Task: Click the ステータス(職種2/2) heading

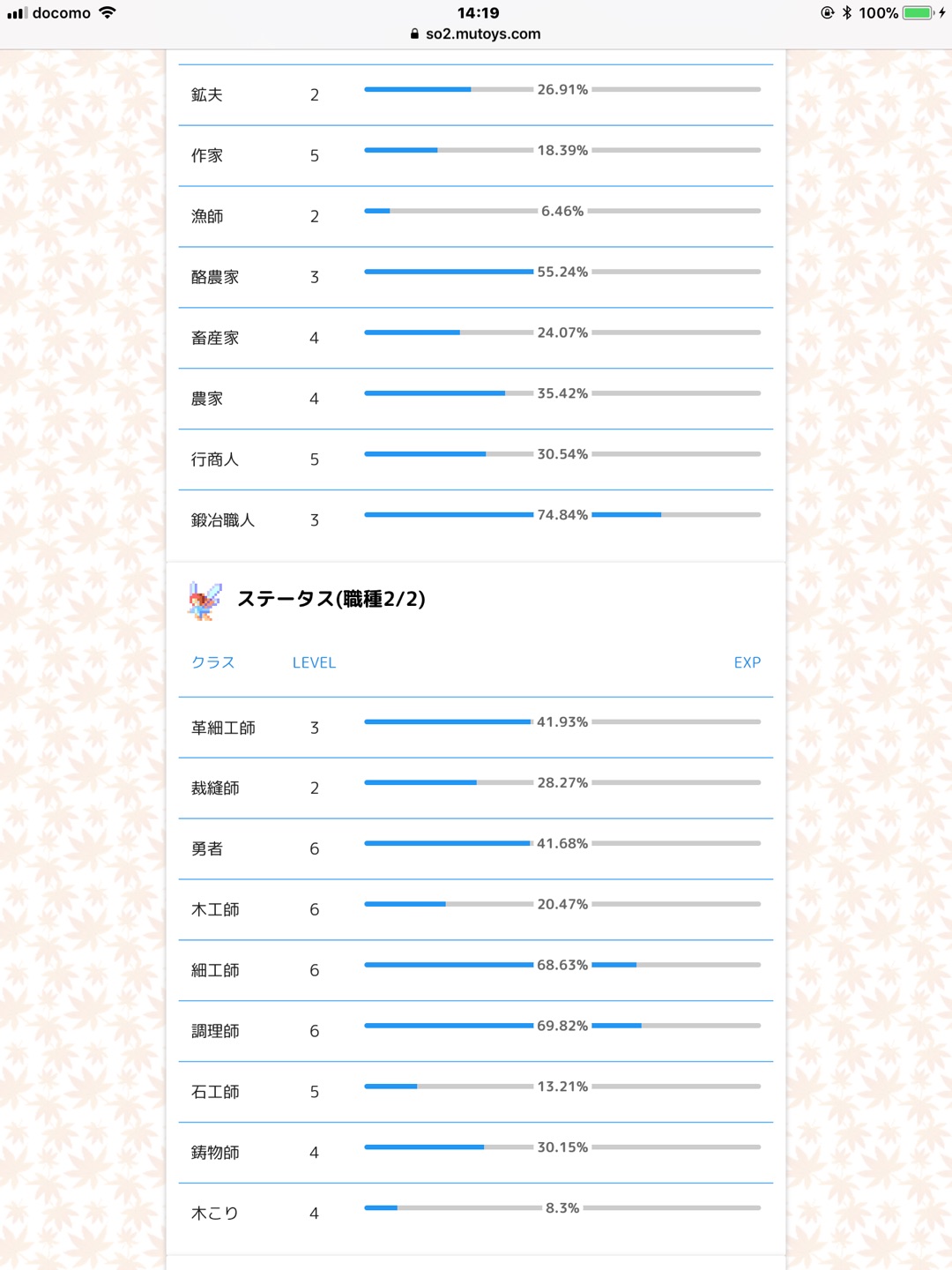Action: pyautogui.click(x=331, y=599)
